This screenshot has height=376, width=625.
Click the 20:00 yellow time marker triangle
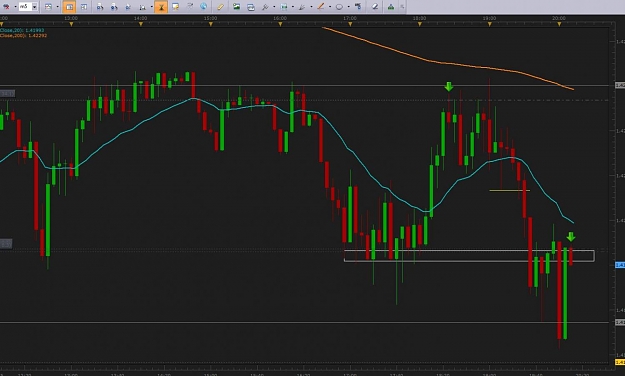559,24
